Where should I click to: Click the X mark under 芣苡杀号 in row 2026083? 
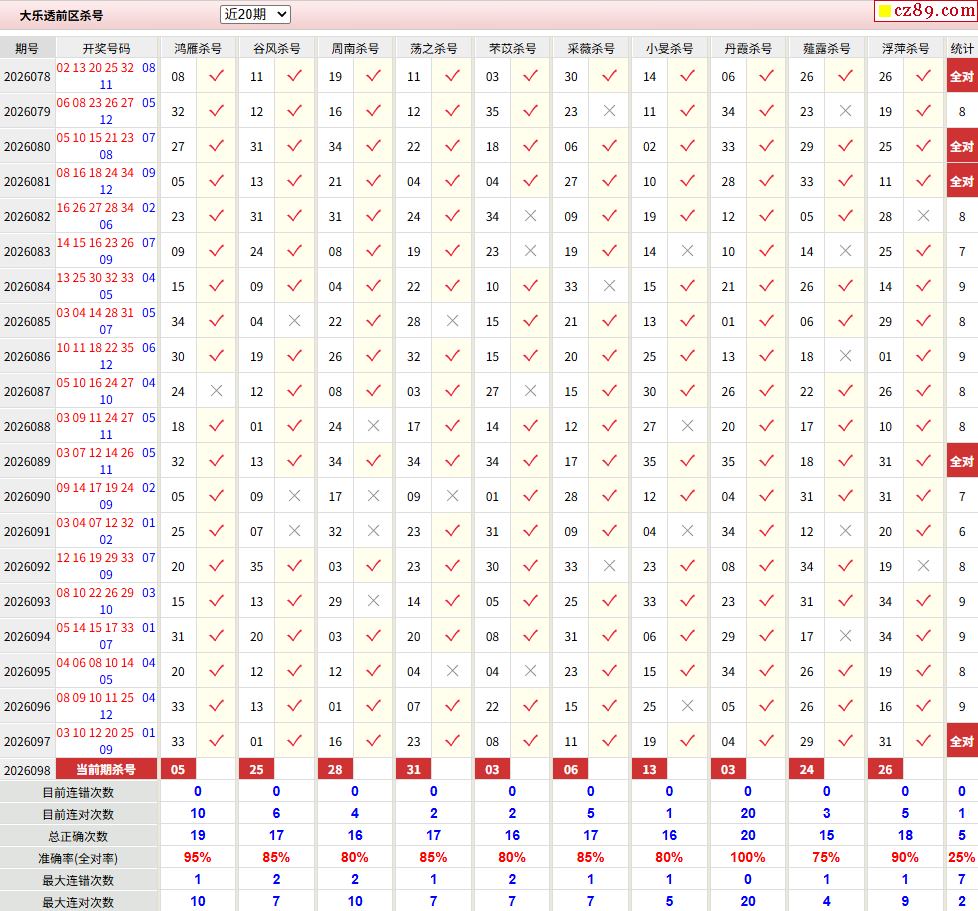531,251
